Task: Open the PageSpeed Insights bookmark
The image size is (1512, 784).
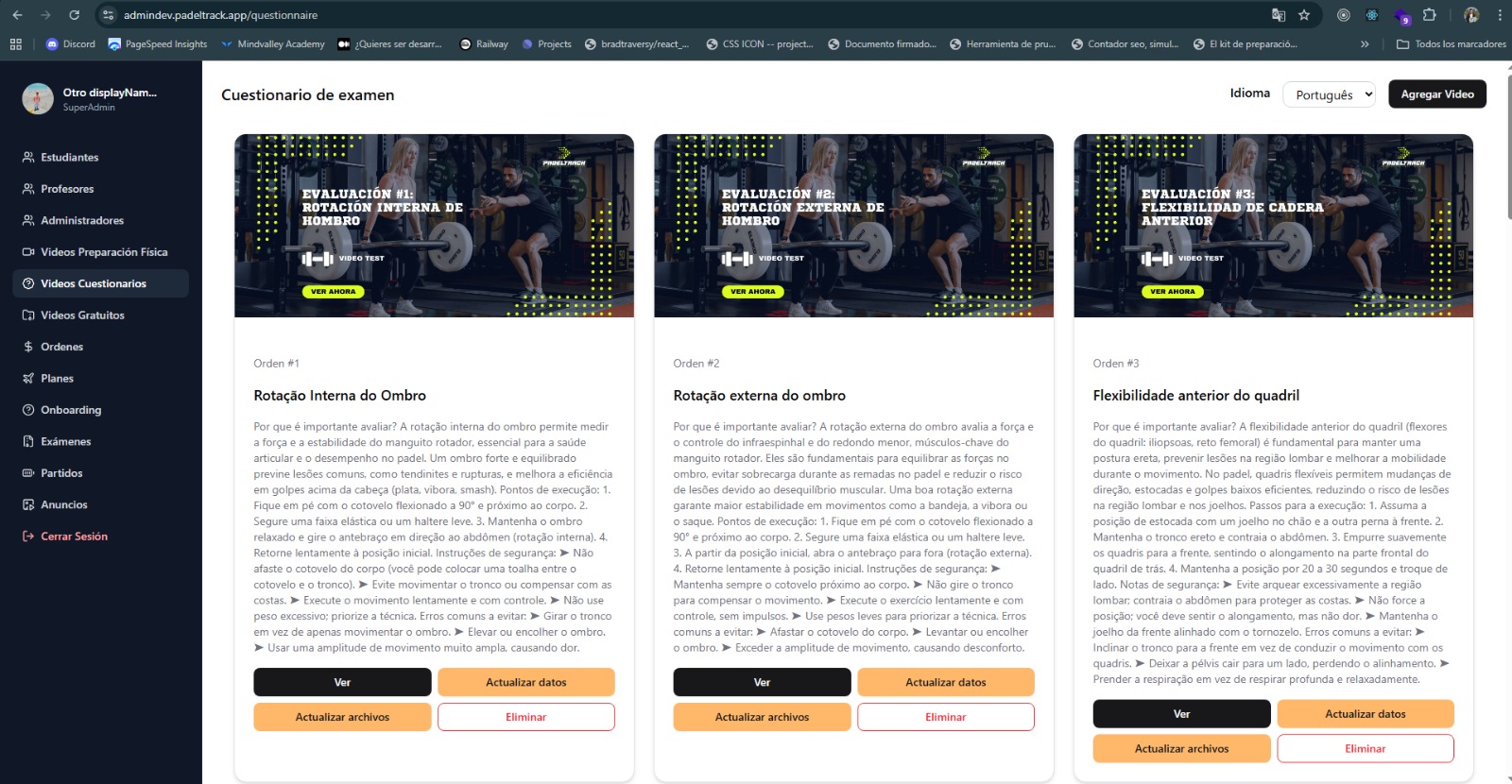Action: tap(158, 44)
